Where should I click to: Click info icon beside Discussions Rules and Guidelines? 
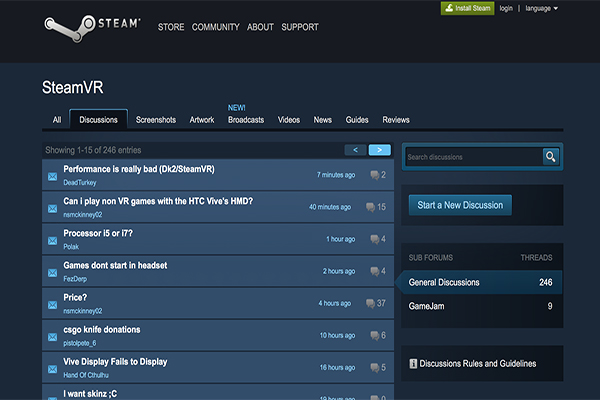413,364
